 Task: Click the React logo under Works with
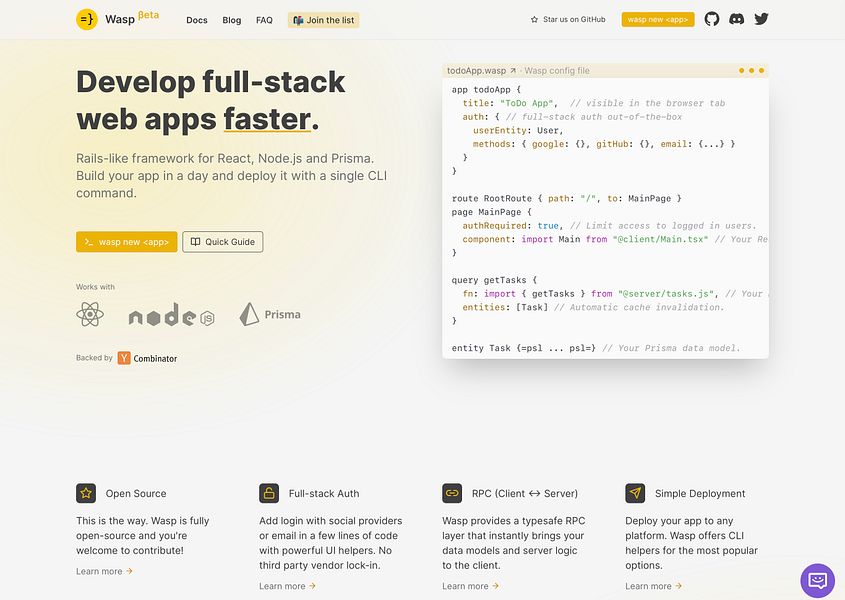click(x=89, y=314)
